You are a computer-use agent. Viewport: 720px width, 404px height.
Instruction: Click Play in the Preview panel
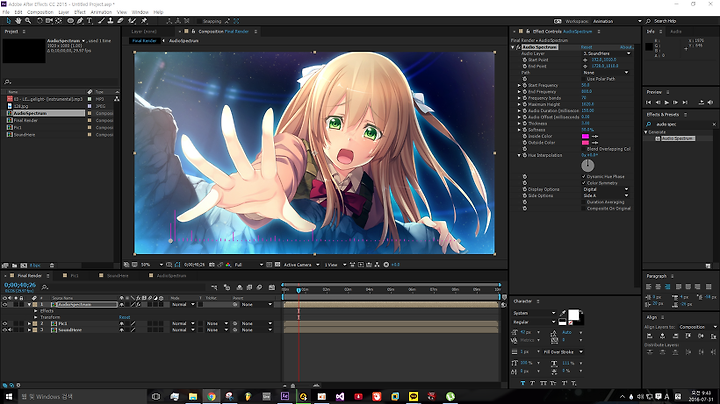[667, 102]
